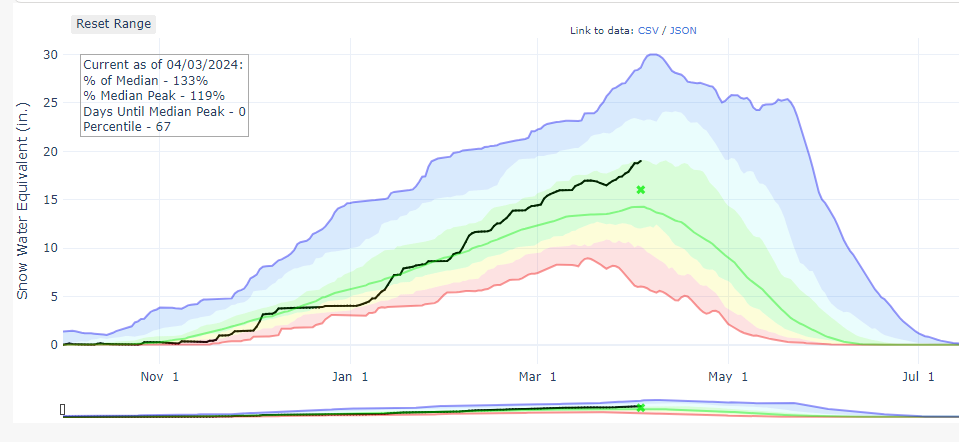Screen dimensions: 959x442
Task: Click the peak of the blue maximum line
Action: (x=652, y=55)
